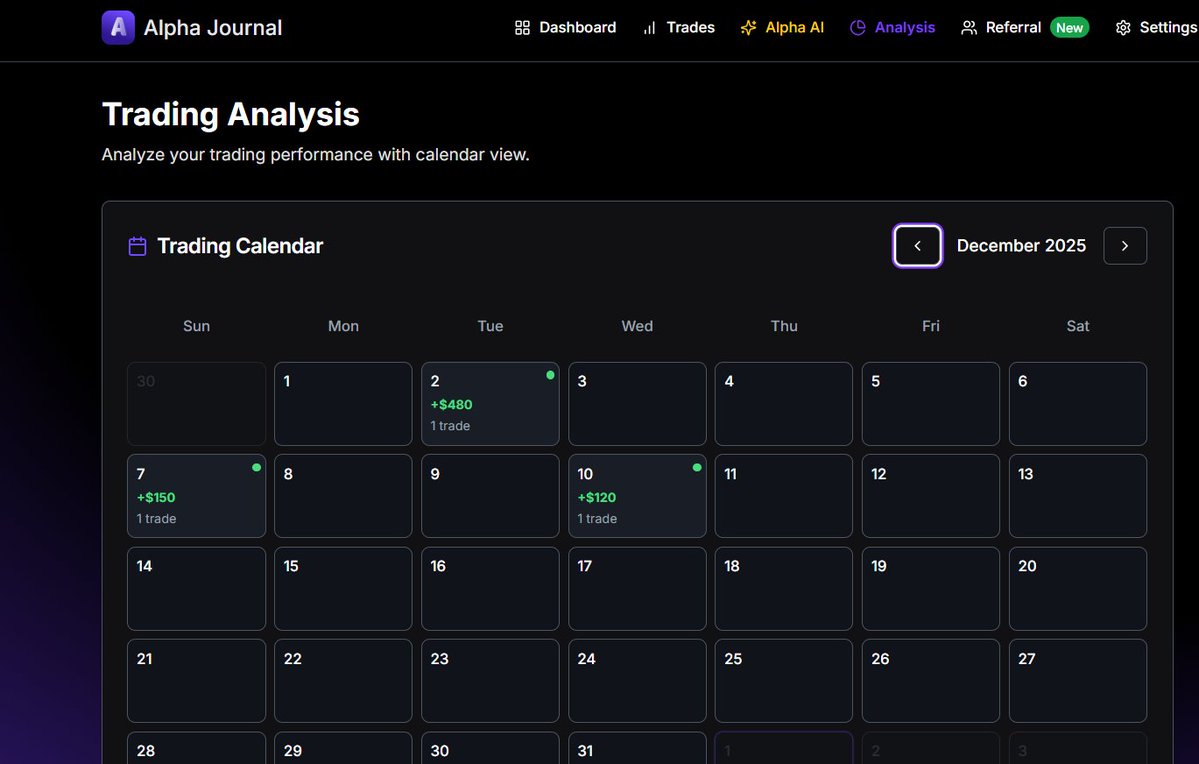1199x764 pixels.
Task: Select December 27 calendar cell
Action: [1077, 681]
